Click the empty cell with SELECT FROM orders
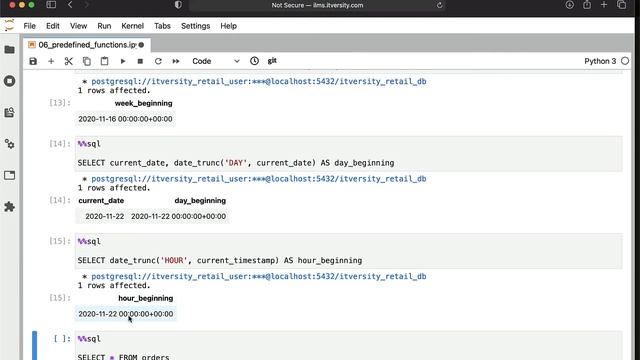 point(349,346)
